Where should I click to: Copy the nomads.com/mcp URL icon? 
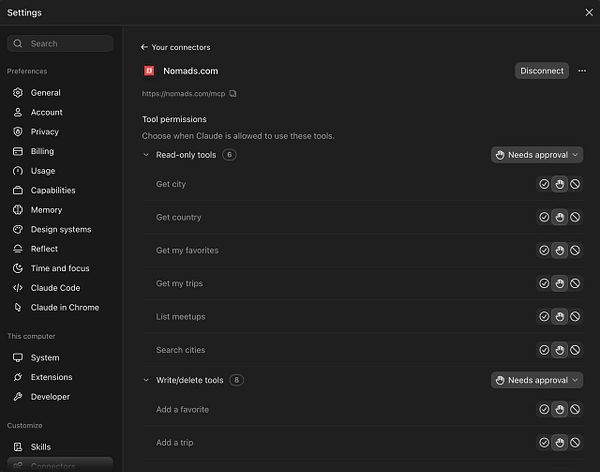point(233,93)
